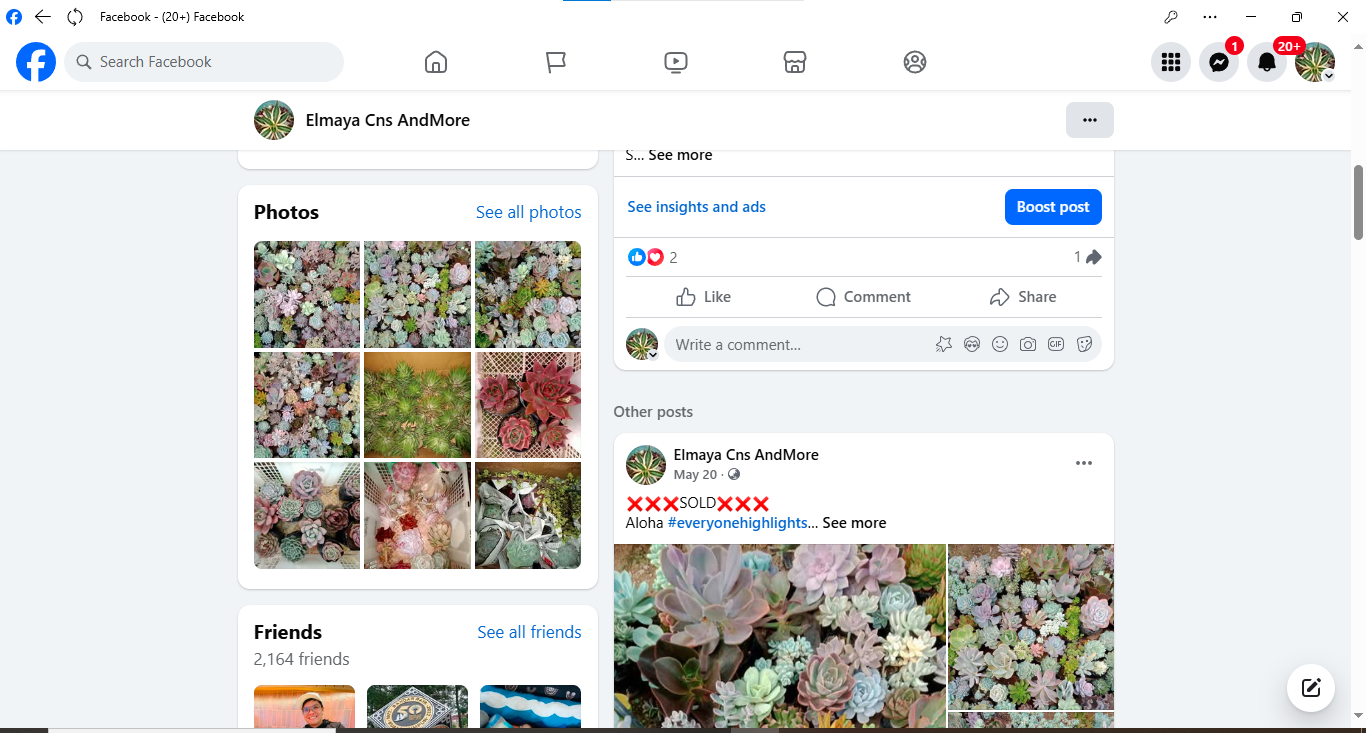This screenshot has width=1366, height=733.
Task: Open the large succulent image in the SOLD post
Action: tap(780, 638)
